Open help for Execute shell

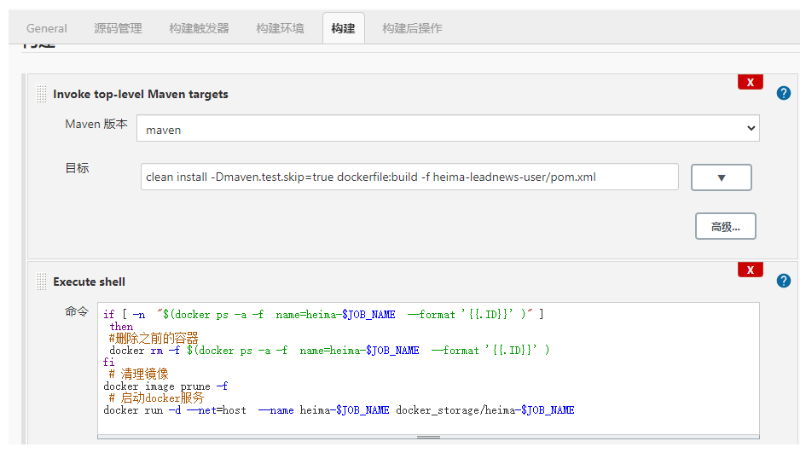[x=784, y=281]
